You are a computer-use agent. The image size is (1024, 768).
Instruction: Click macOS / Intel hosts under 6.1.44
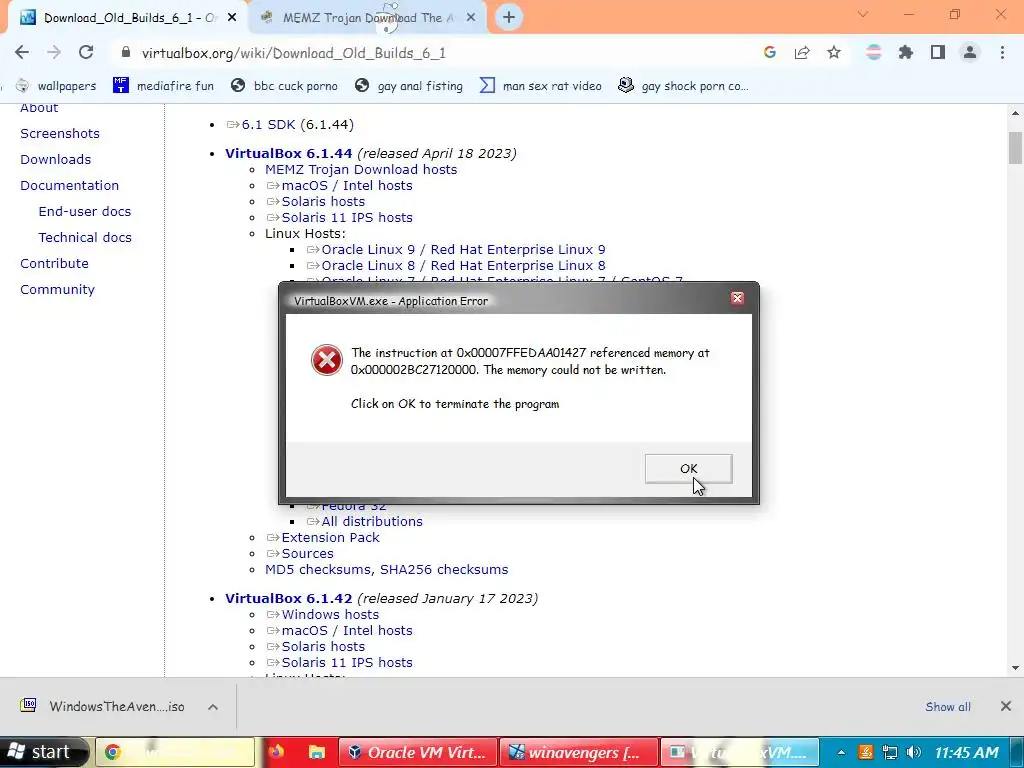point(347,185)
